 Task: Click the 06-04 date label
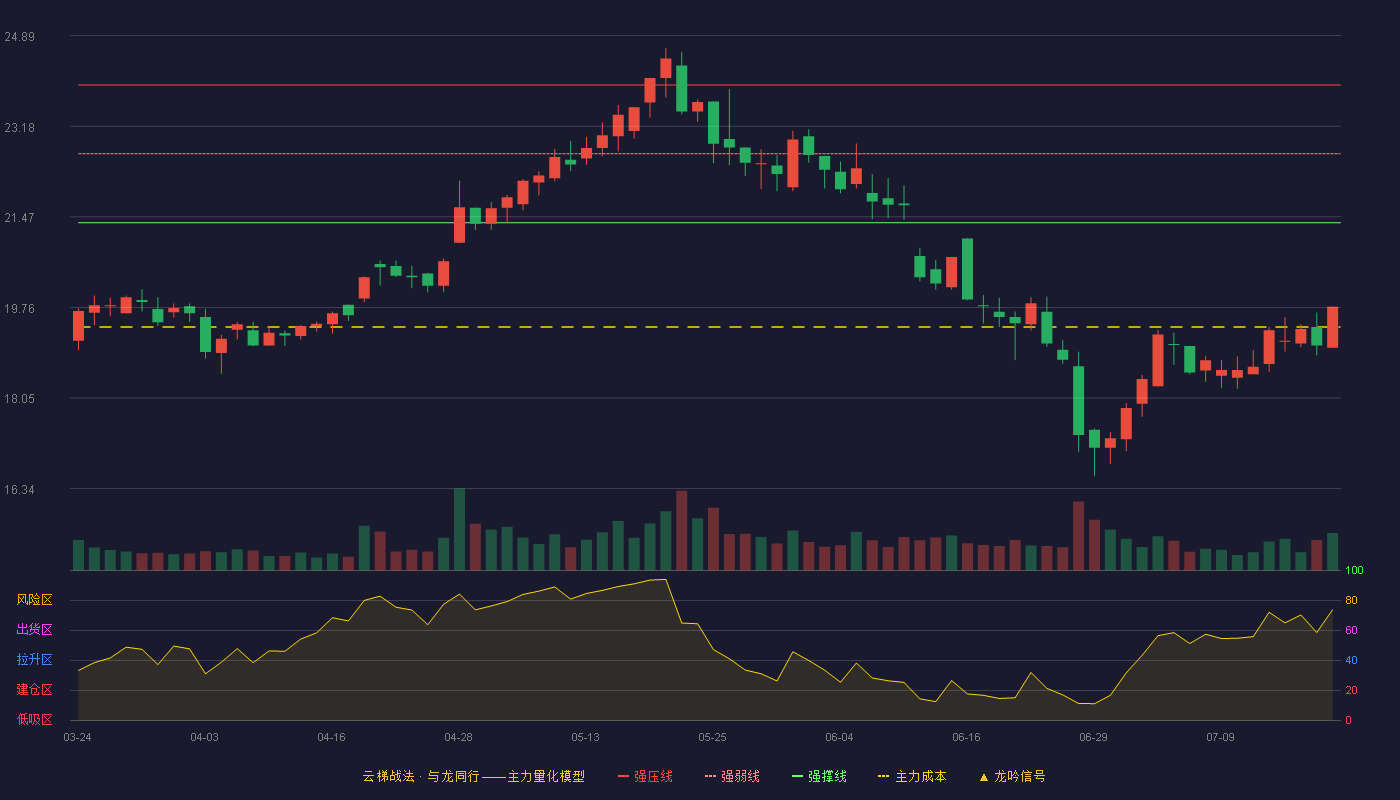pyautogui.click(x=839, y=737)
